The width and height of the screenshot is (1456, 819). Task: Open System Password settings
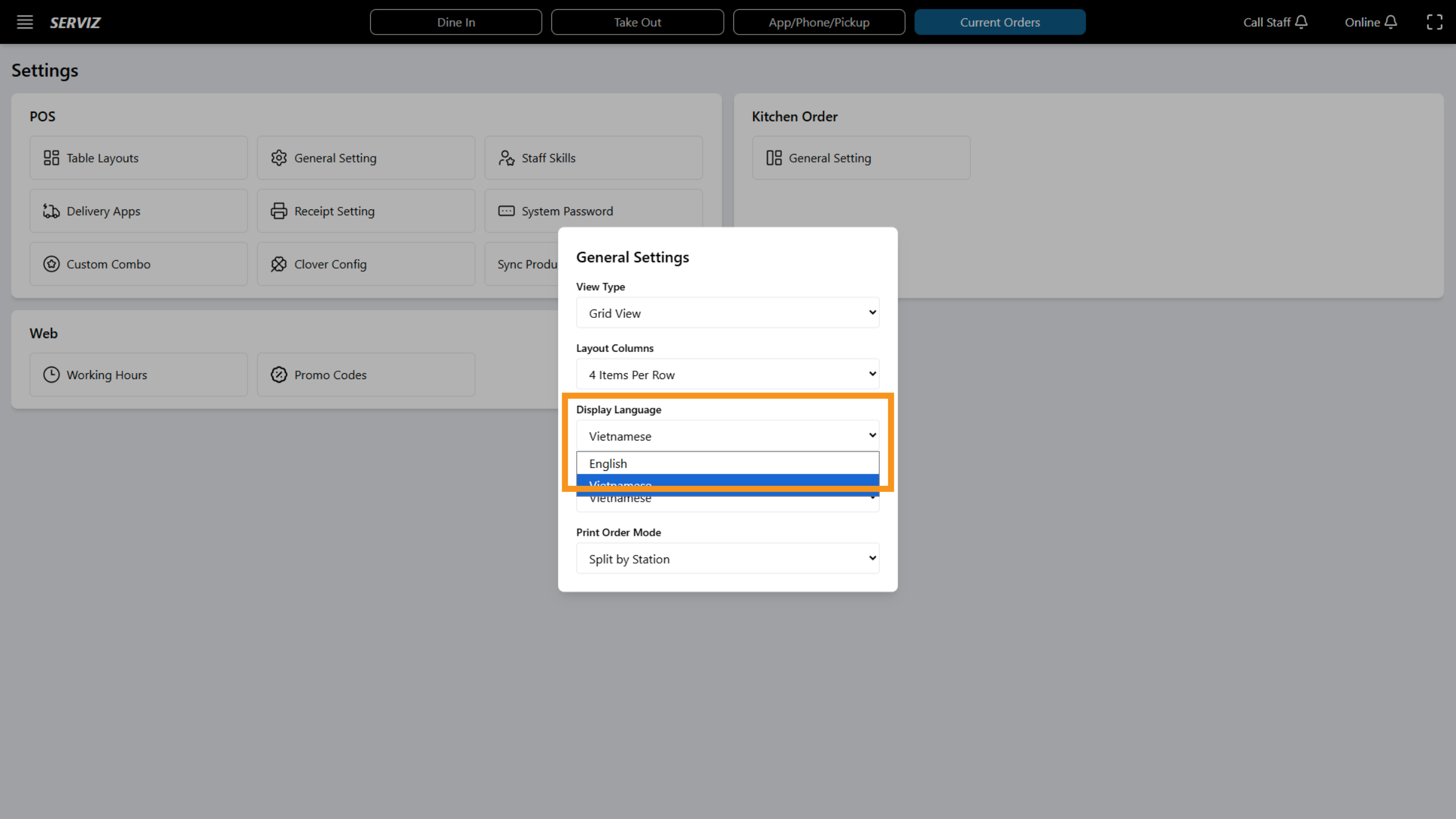pyautogui.click(x=567, y=211)
